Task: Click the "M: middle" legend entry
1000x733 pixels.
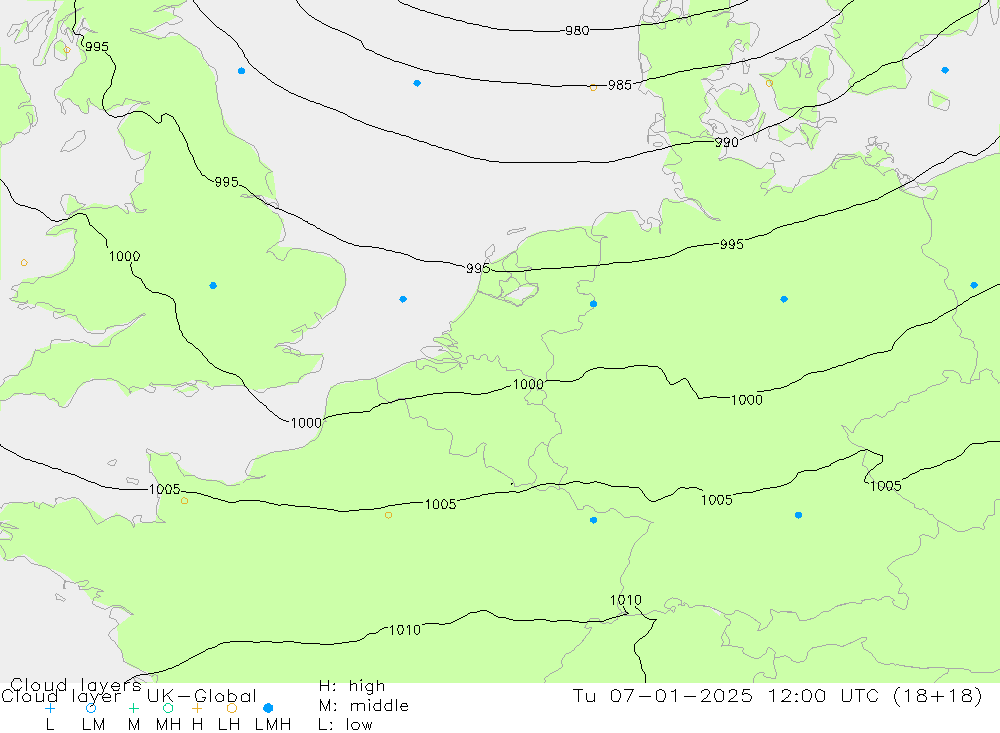Action: (364, 706)
